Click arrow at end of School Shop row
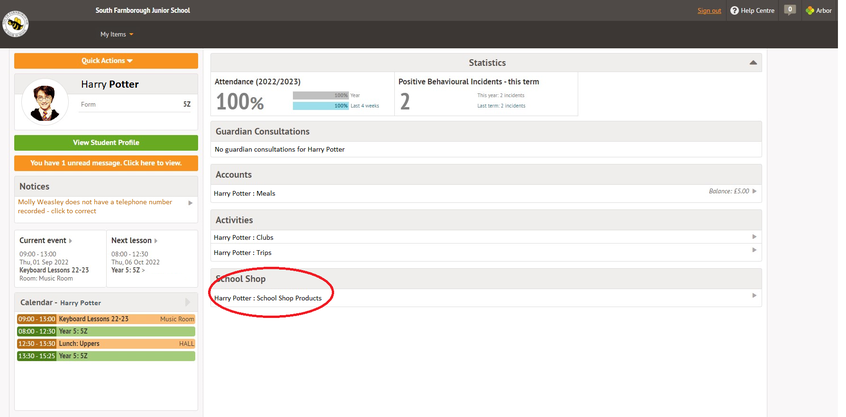This screenshot has height=417, width=846. (x=754, y=296)
